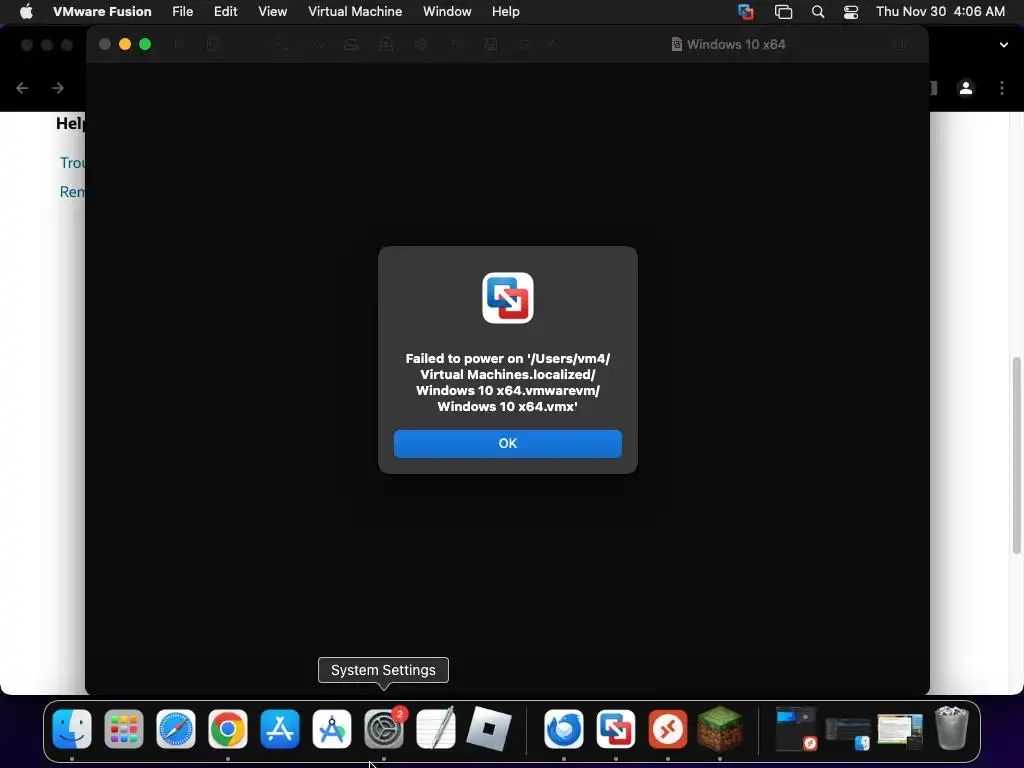
Task: Click the document icon beside Windows 10 x64 title
Action: click(x=677, y=44)
